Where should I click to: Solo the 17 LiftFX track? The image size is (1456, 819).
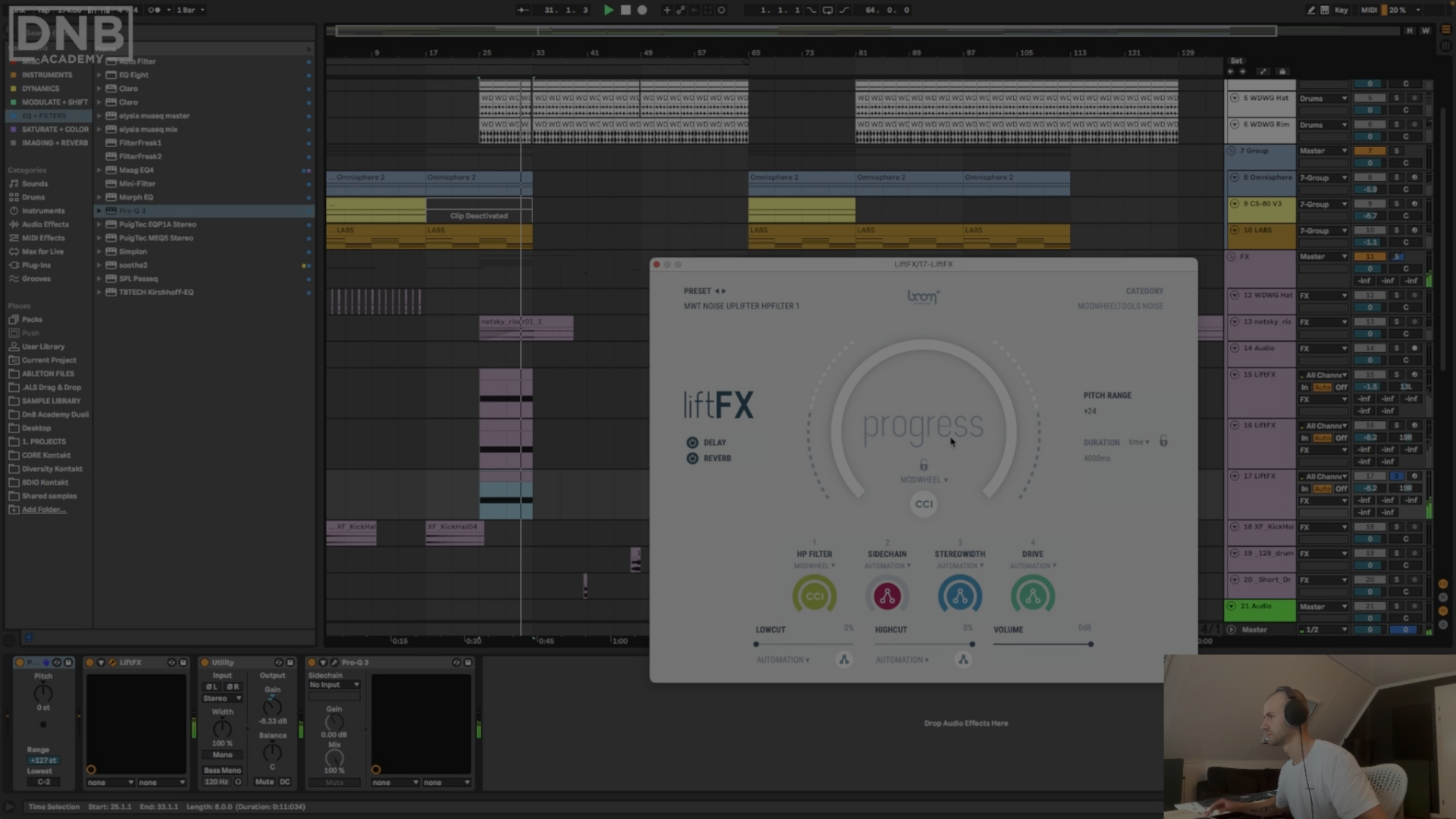tap(1396, 476)
